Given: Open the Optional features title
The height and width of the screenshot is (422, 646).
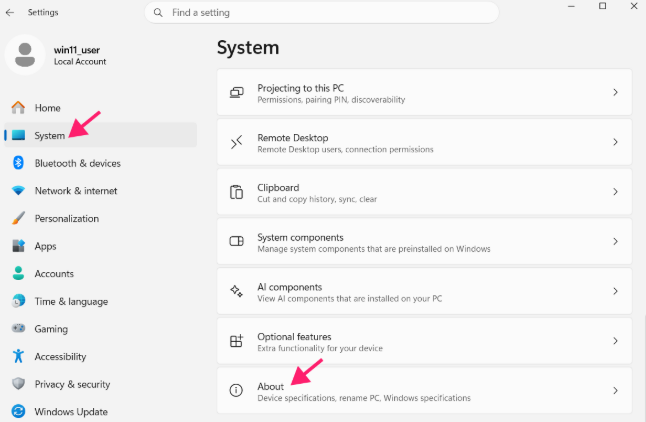Looking at the screenshot, I should click(294, 337).
